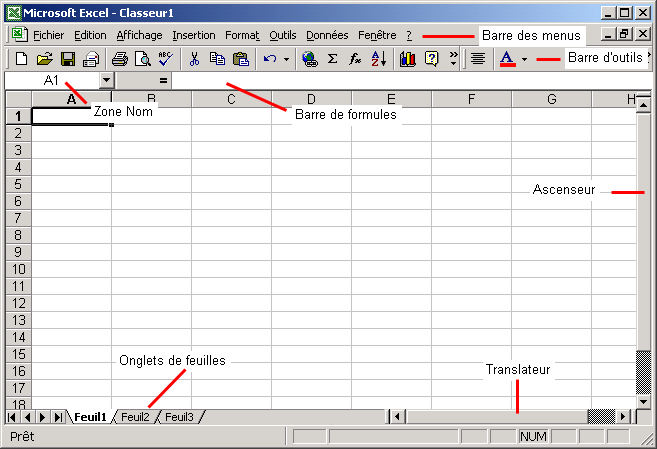Click the vertical scrollbar down arrow
Image resolution: width=657 pixels, height=449 pixels.
tap(644, 402)
